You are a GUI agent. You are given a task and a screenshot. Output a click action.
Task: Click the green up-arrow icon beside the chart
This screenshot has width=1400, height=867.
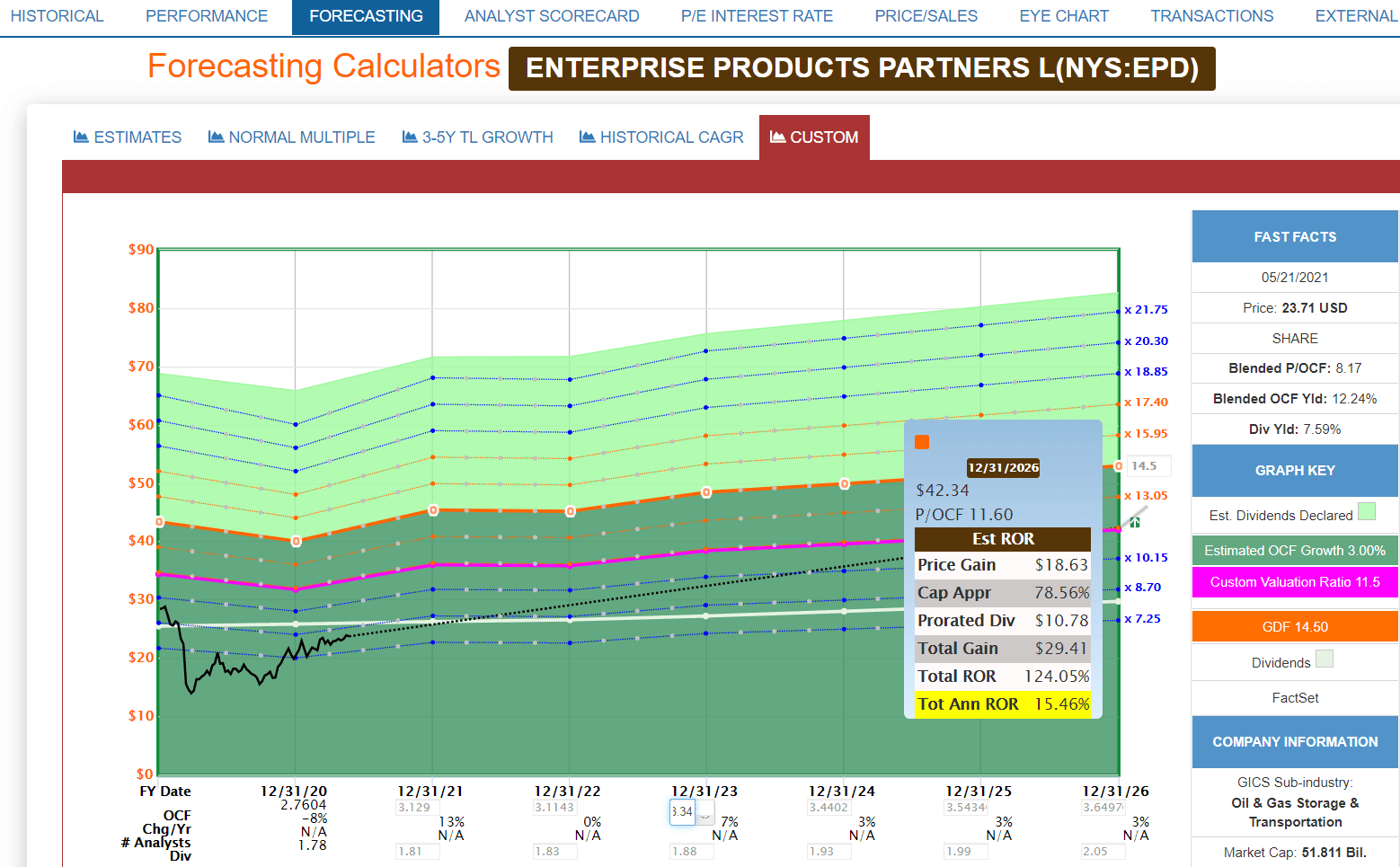click(1135, 522)
